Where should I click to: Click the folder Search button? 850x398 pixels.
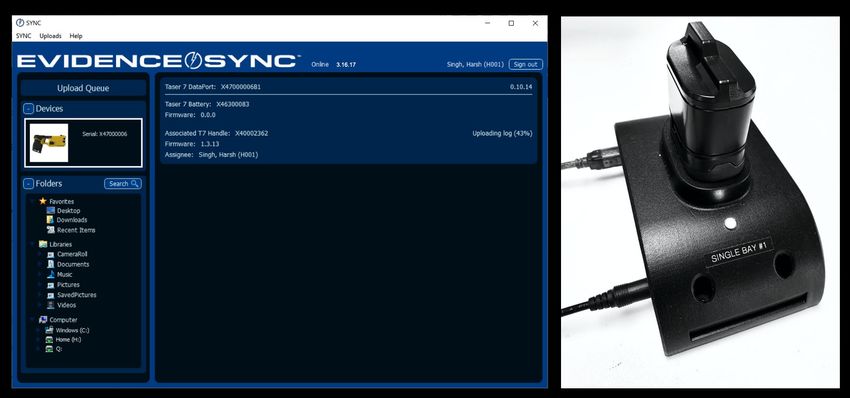123,184
